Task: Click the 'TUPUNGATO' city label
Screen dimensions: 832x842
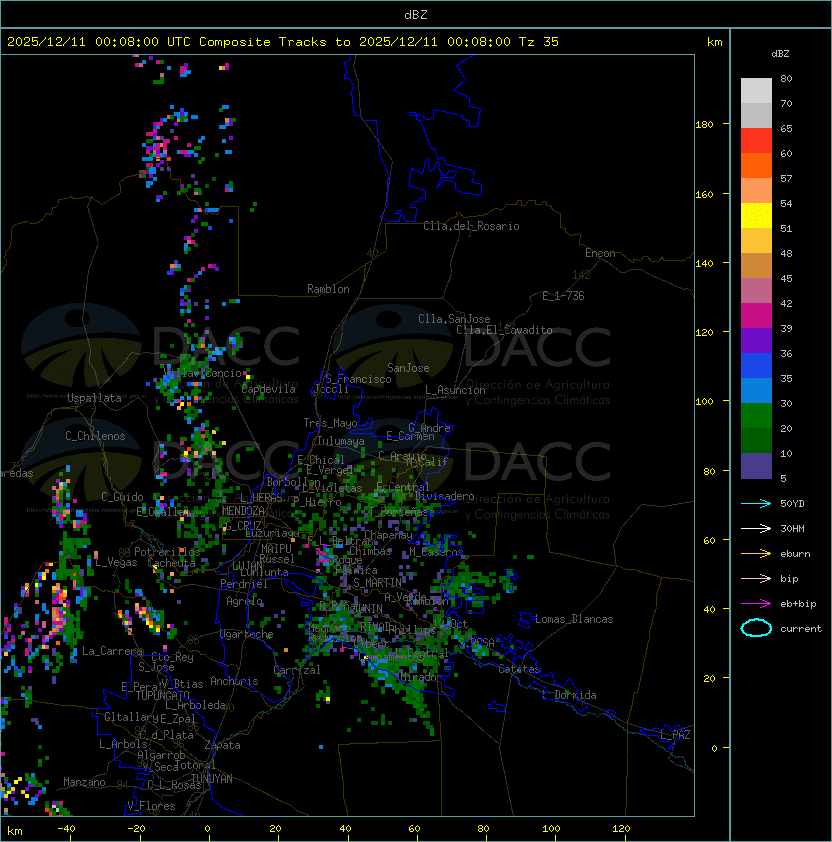Action: pyautogui.click(x=163, y=695)
